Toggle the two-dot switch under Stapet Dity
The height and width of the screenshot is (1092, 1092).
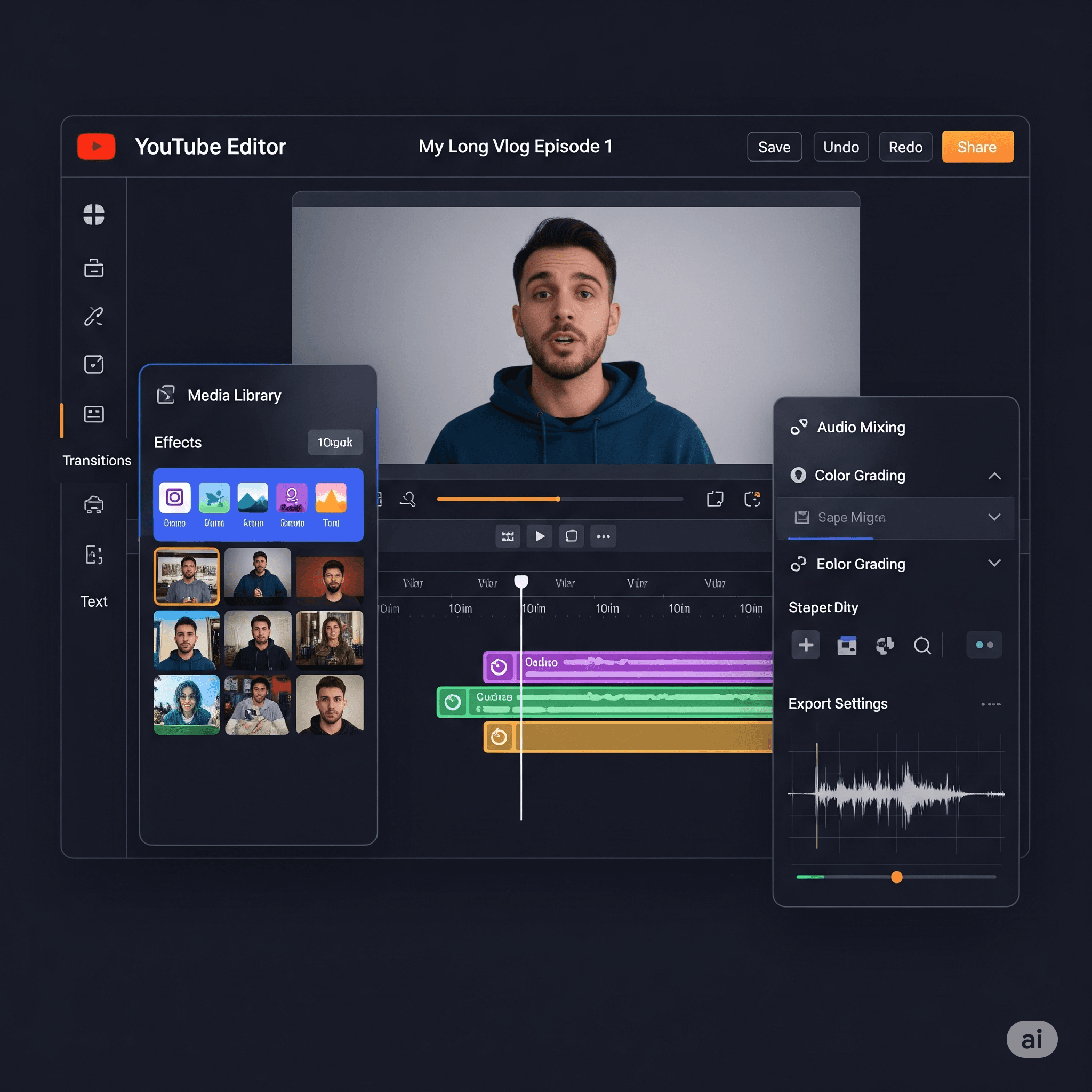click(984, 645)
